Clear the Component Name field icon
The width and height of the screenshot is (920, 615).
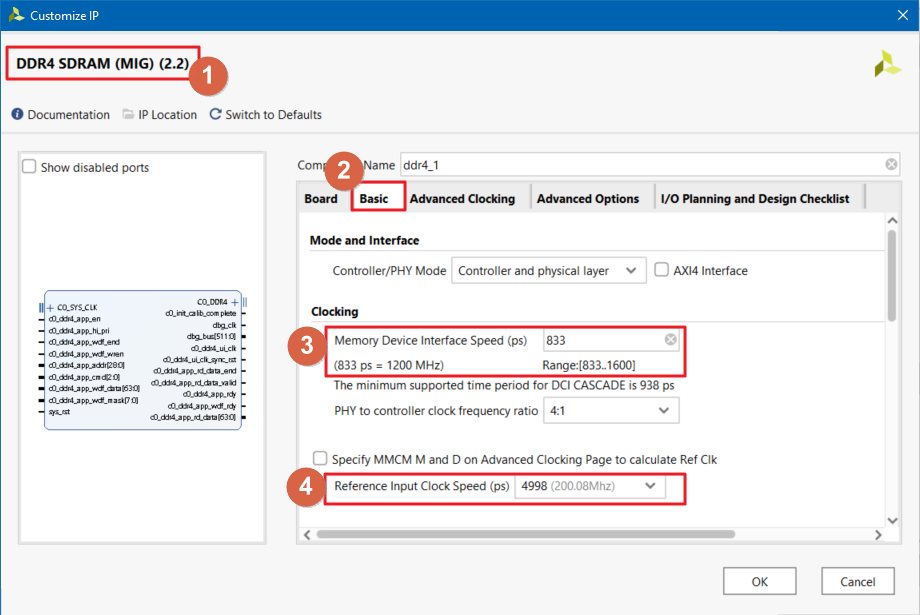pos(891,164)
